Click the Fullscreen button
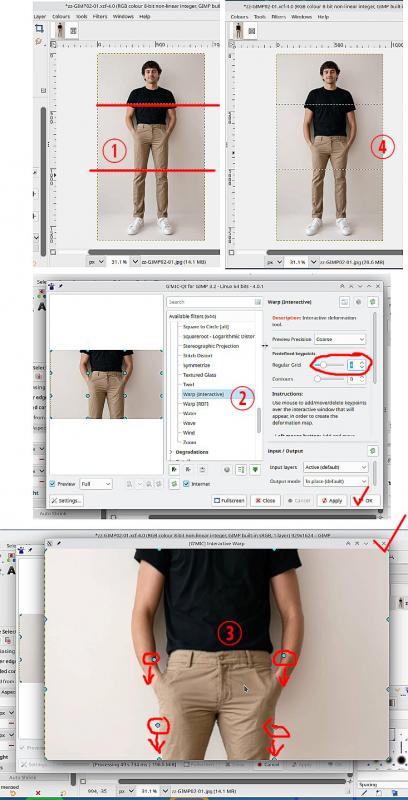The height and width of the screenshot is (800, 408). point(229,501)
